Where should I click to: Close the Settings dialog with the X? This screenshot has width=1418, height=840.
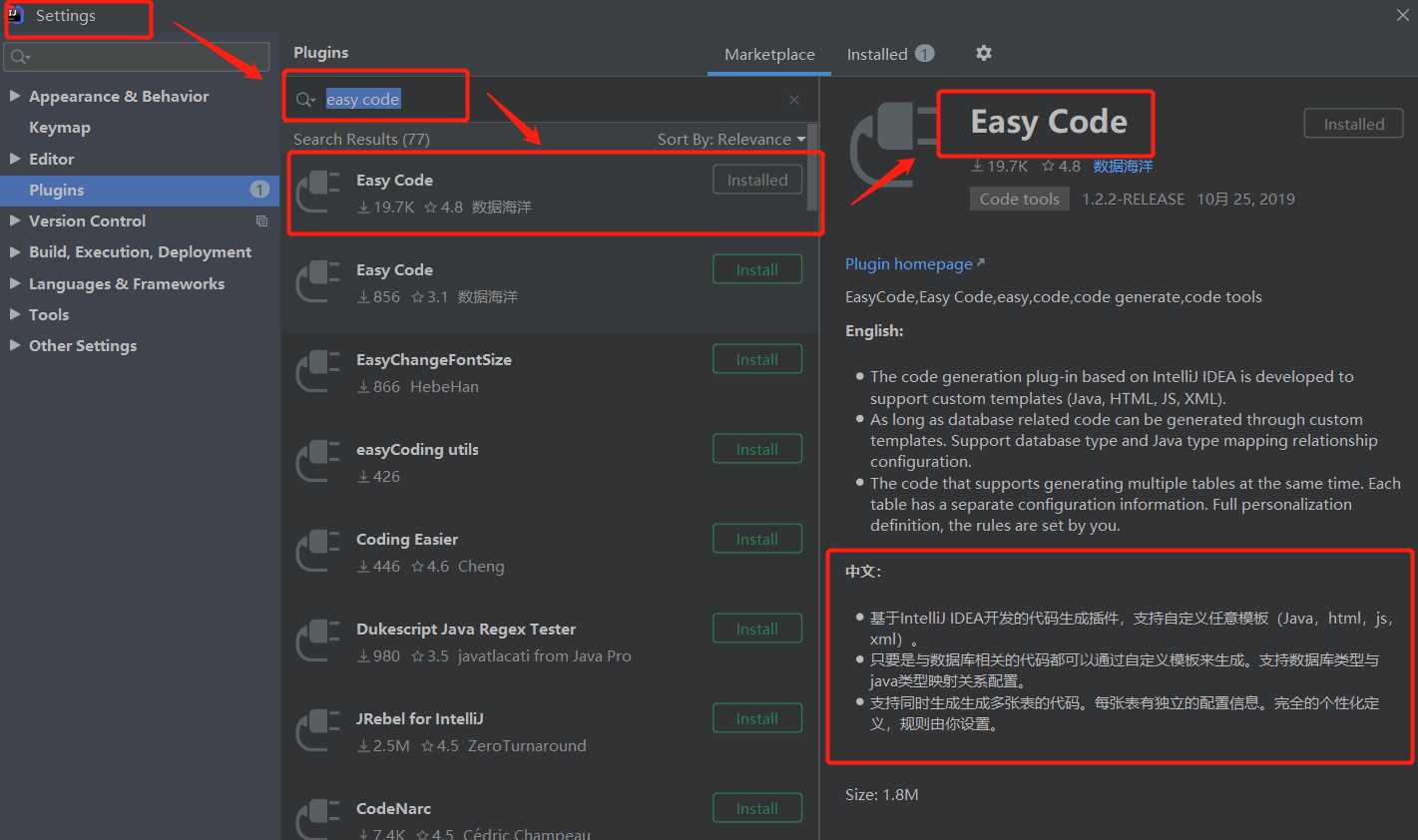pyautogui.click(x=1402, y=15)
